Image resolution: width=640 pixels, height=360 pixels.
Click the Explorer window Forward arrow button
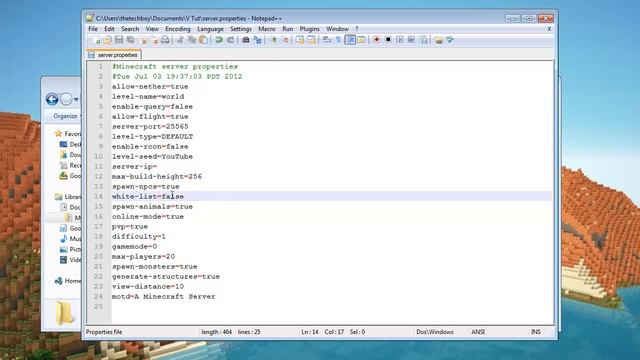coord(66,99)
